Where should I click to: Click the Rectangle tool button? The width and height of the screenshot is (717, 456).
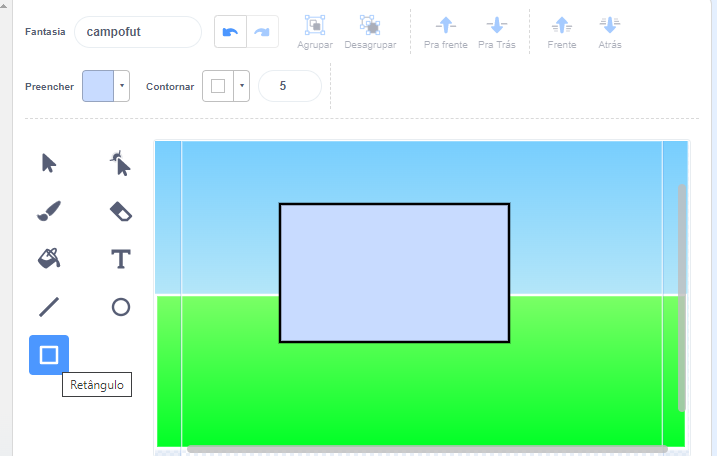49,355
